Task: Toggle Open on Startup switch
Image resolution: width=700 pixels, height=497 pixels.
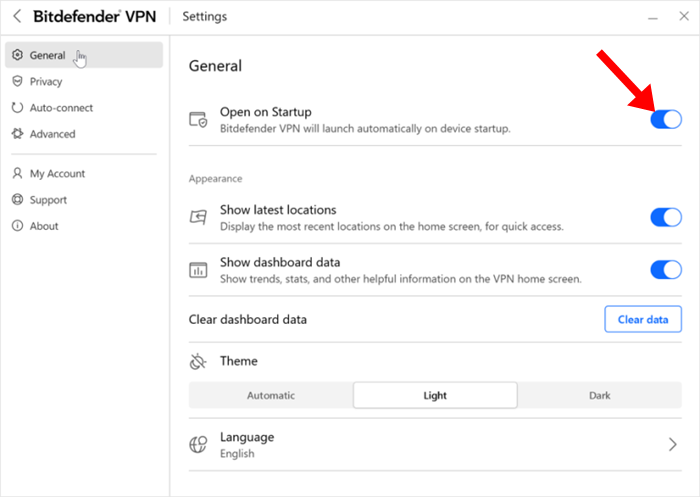Action: 666,119
